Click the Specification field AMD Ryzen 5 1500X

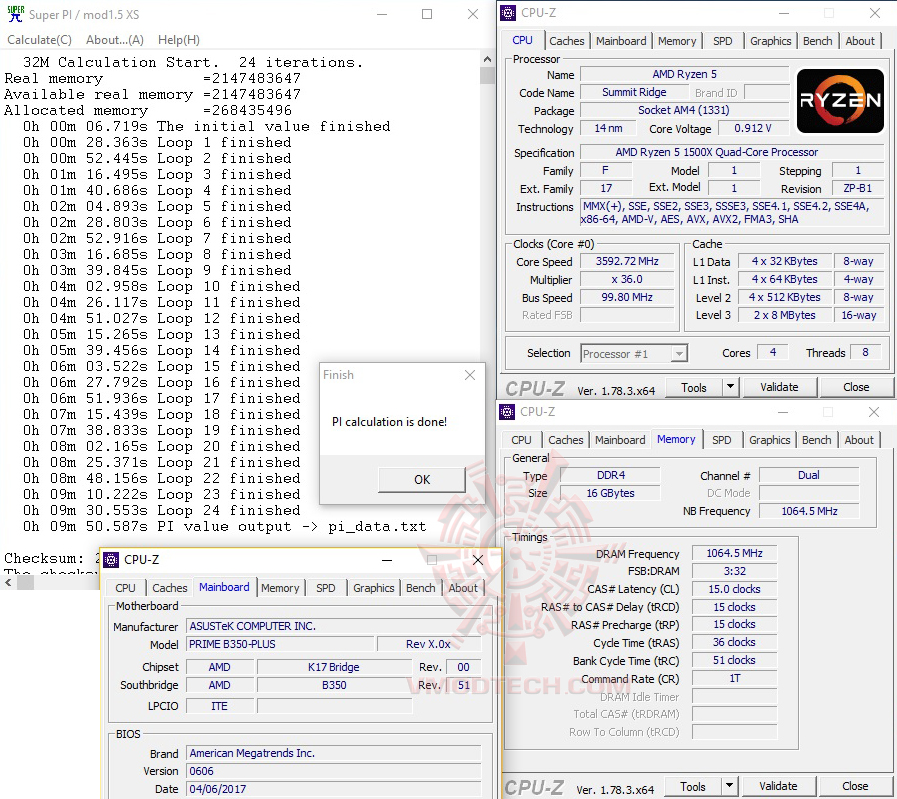[732, 152]
